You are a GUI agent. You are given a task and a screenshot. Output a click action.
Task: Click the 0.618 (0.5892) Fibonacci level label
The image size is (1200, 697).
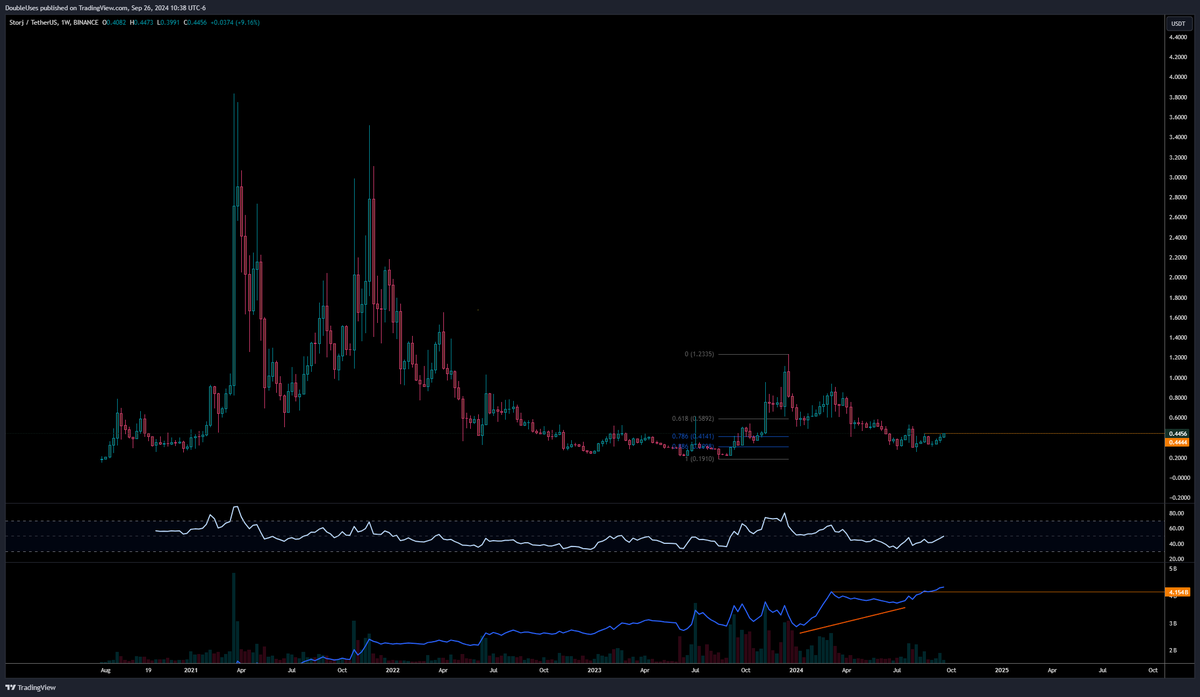coord(693,419)
